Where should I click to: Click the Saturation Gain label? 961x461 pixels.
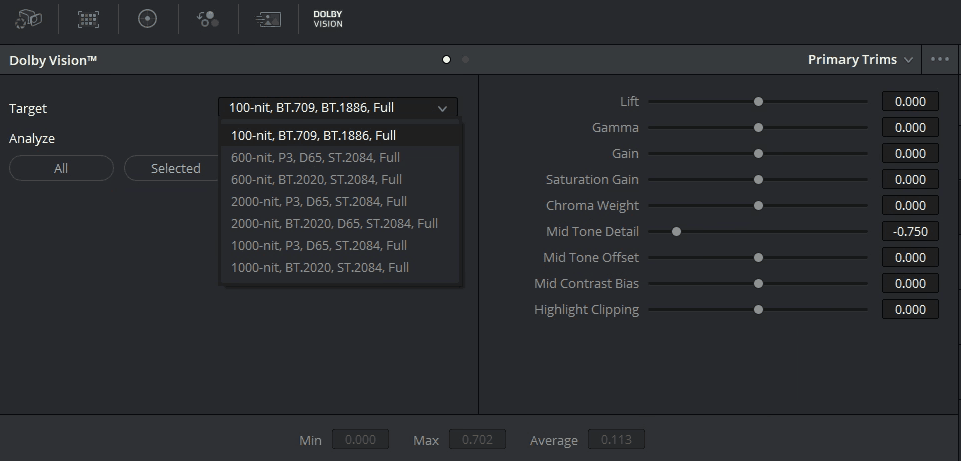[x=592, y=180]
